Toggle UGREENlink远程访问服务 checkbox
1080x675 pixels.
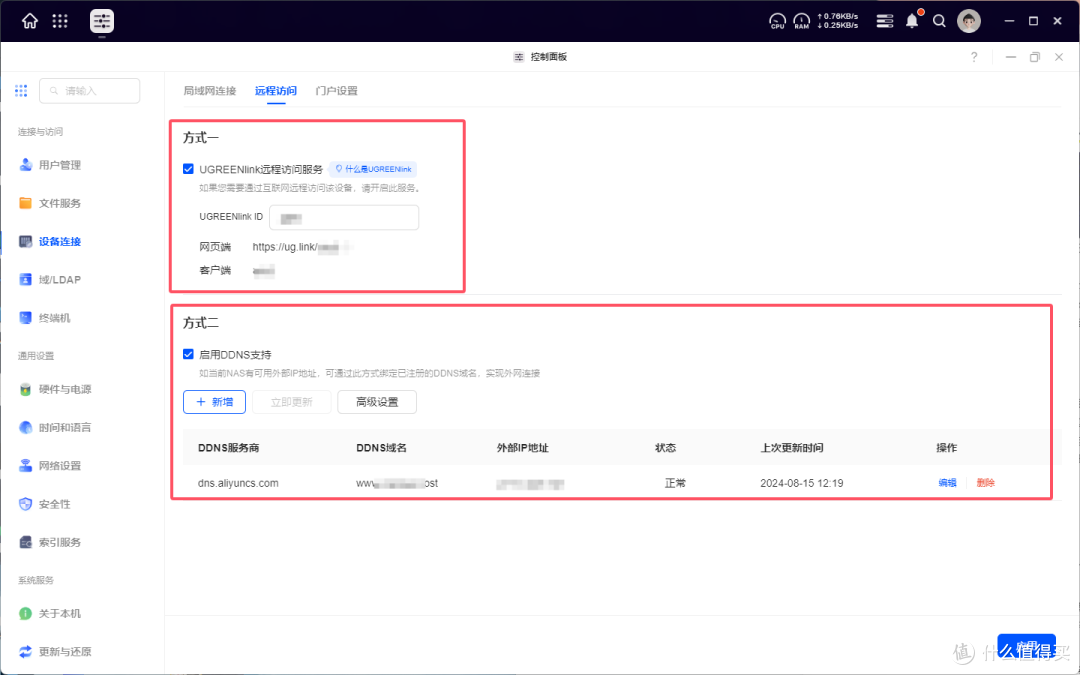(188, 169)
